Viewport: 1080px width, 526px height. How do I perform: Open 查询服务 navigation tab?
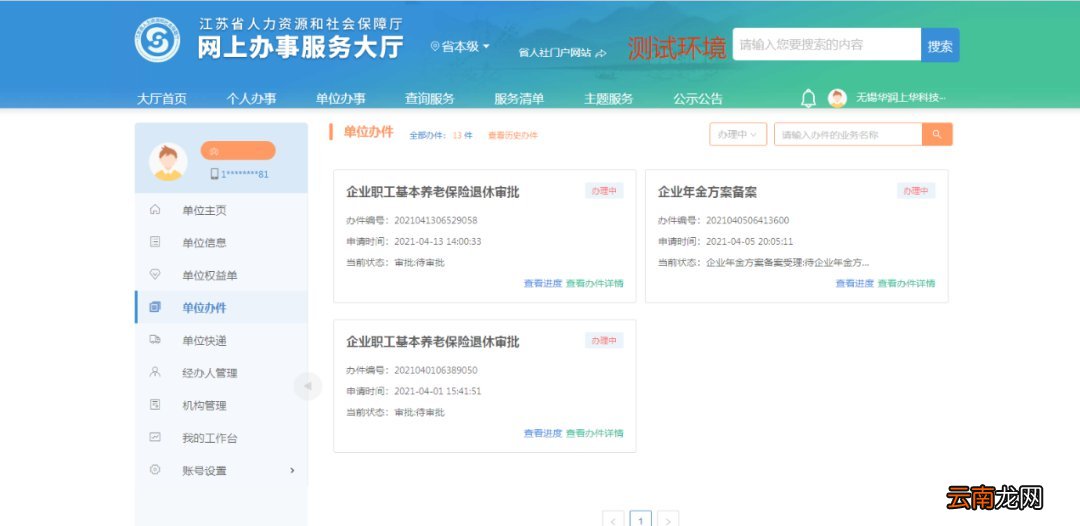point(430,98)
